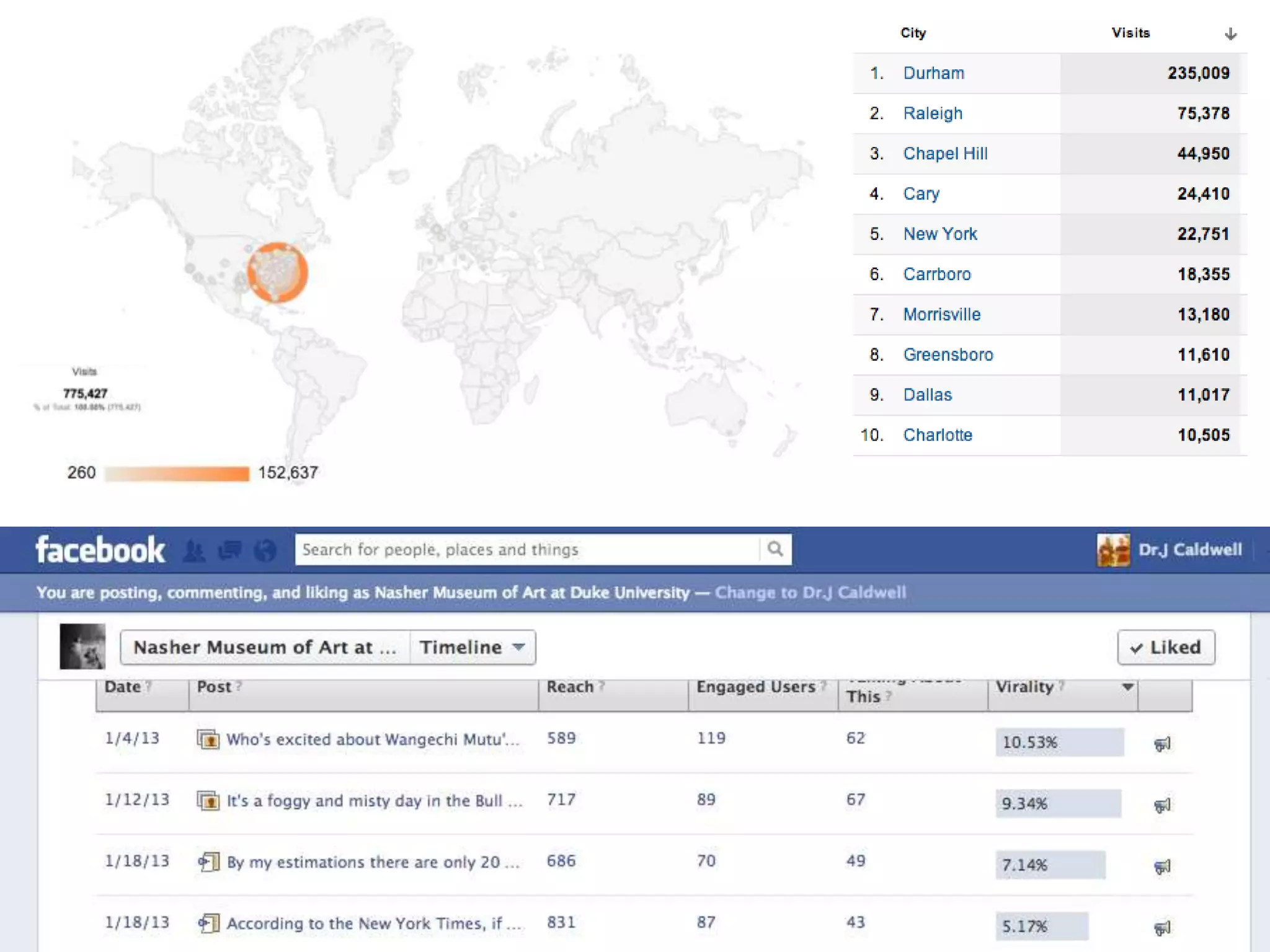Click the search magnifier button
The image size is (1270, 952).
[775, 549]
